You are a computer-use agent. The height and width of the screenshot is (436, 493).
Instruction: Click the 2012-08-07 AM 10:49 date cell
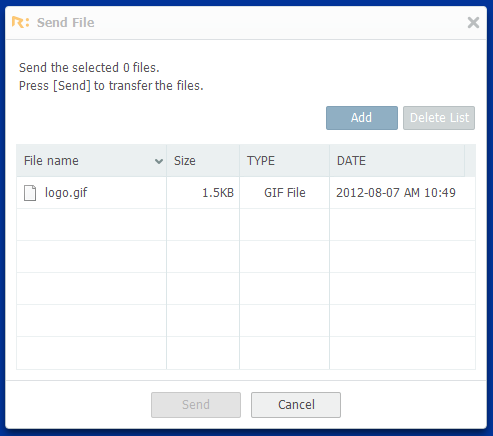[402, 193]
